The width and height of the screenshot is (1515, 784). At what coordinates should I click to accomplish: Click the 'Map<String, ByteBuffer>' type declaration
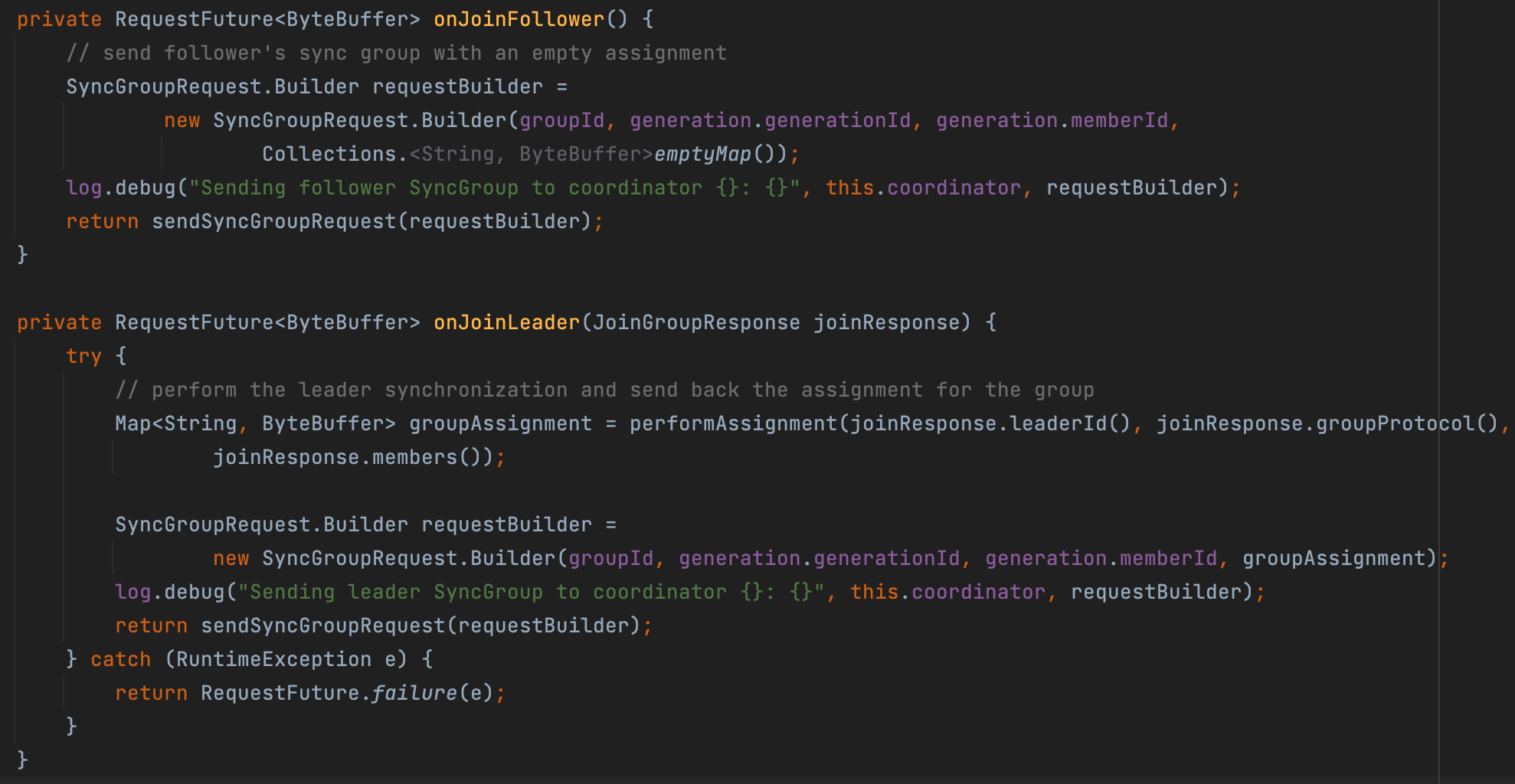pos(255,423)
